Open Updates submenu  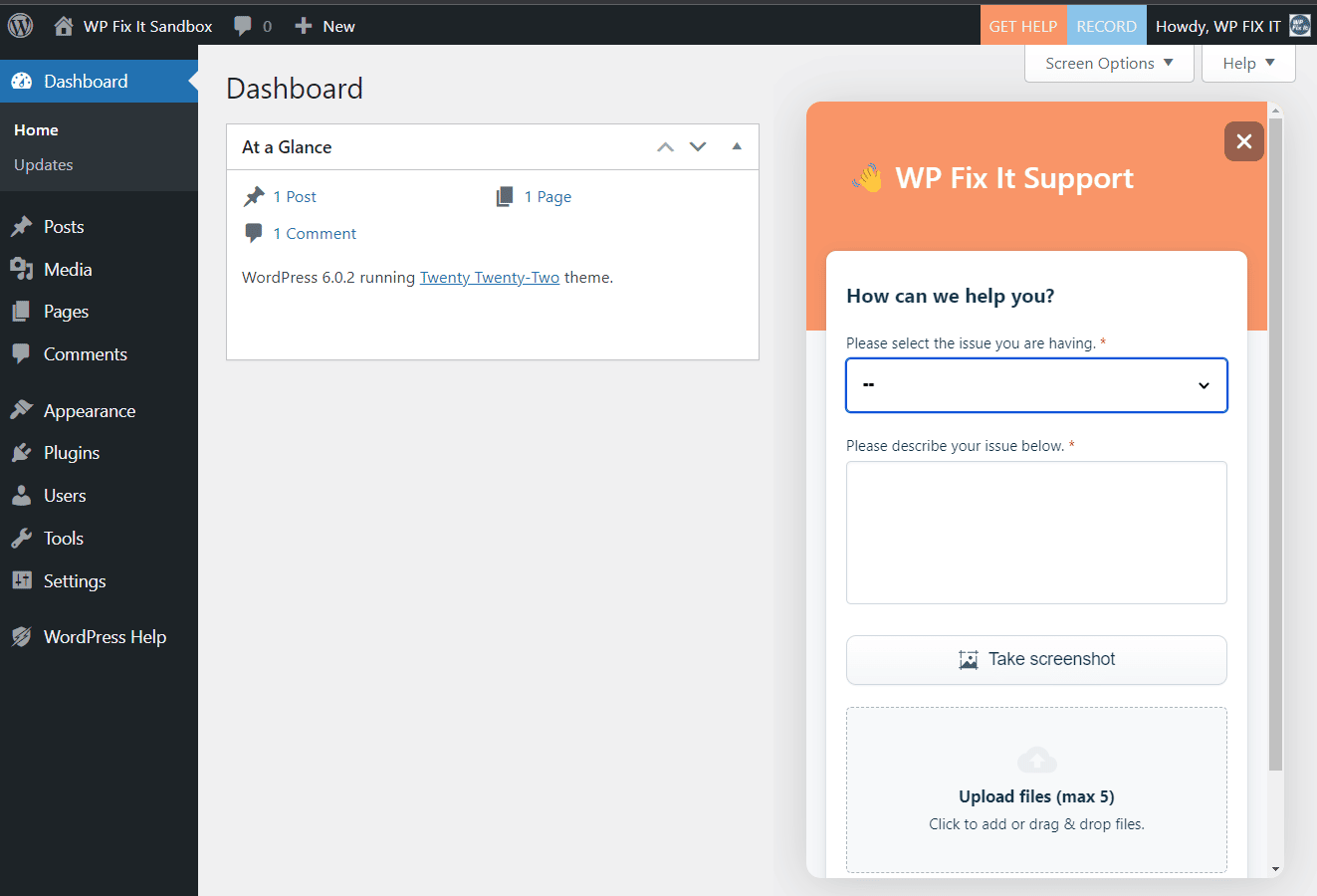44,165
